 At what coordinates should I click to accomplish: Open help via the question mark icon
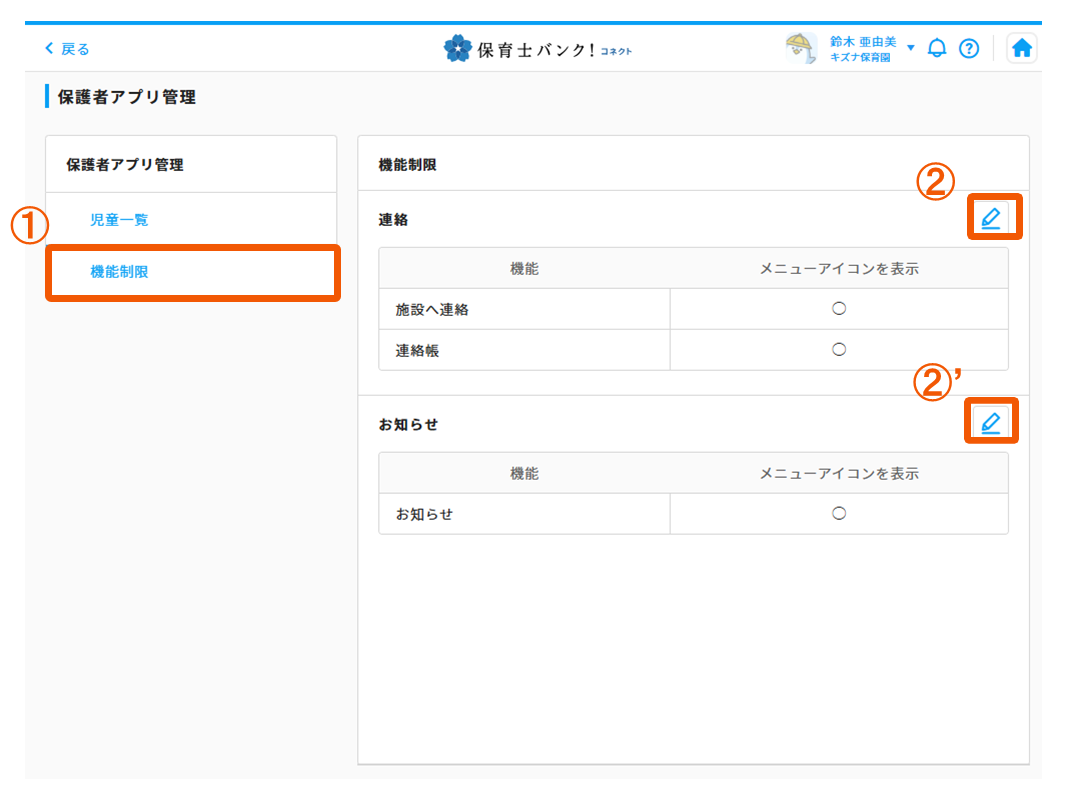(x=969, y=48)
